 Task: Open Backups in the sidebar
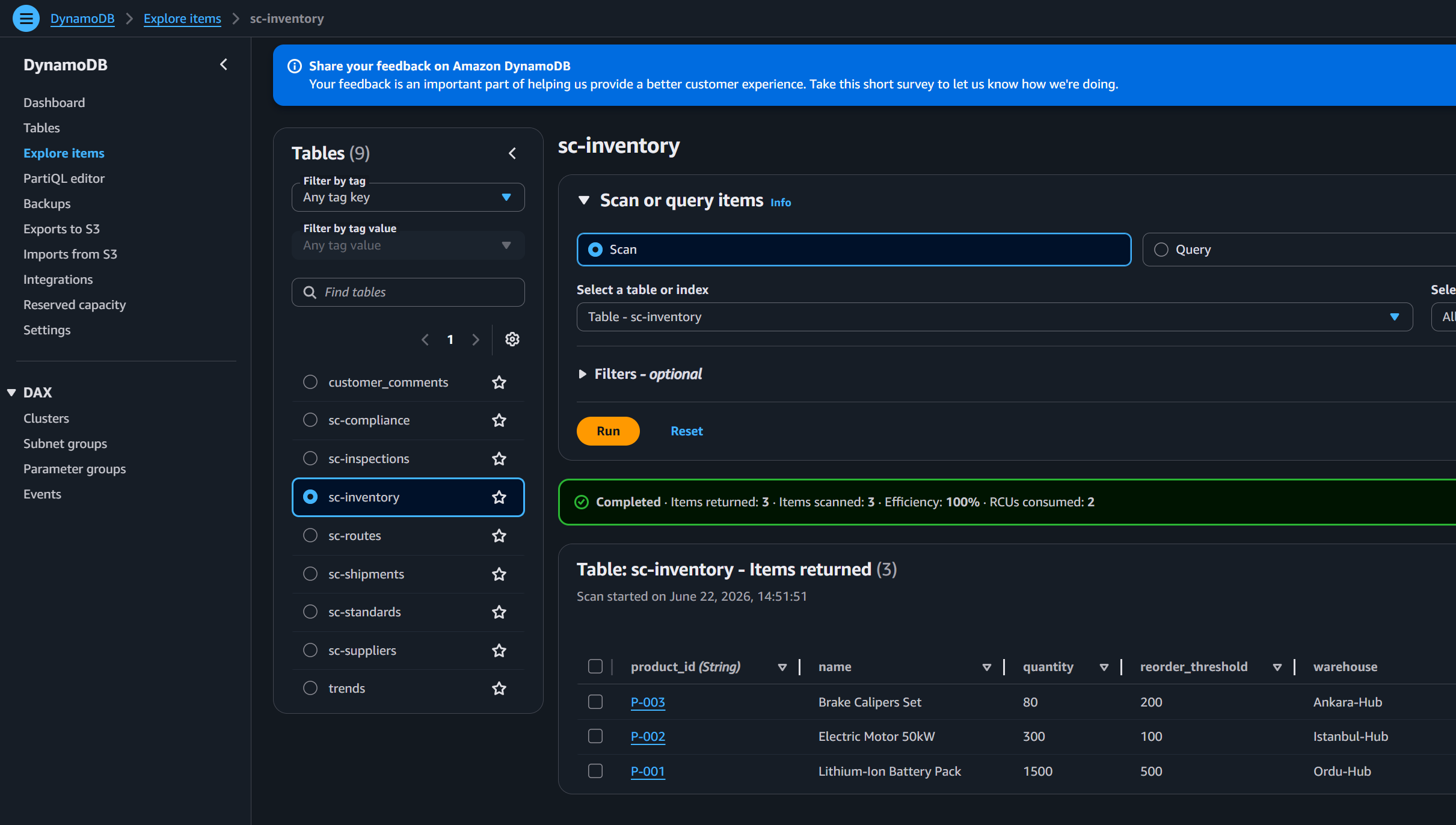[x=47, y=204]
